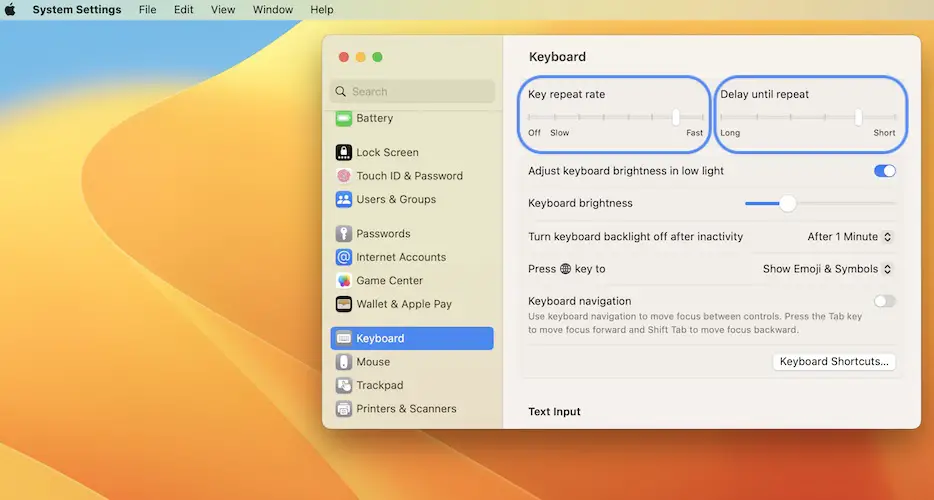Click the Key repeat rate slider handle

click(676, 117)
